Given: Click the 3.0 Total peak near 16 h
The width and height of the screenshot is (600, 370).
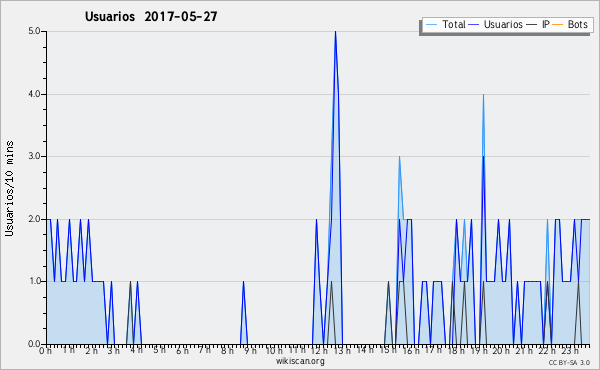Looking at the screenshot, I should [x=399, y=157].
